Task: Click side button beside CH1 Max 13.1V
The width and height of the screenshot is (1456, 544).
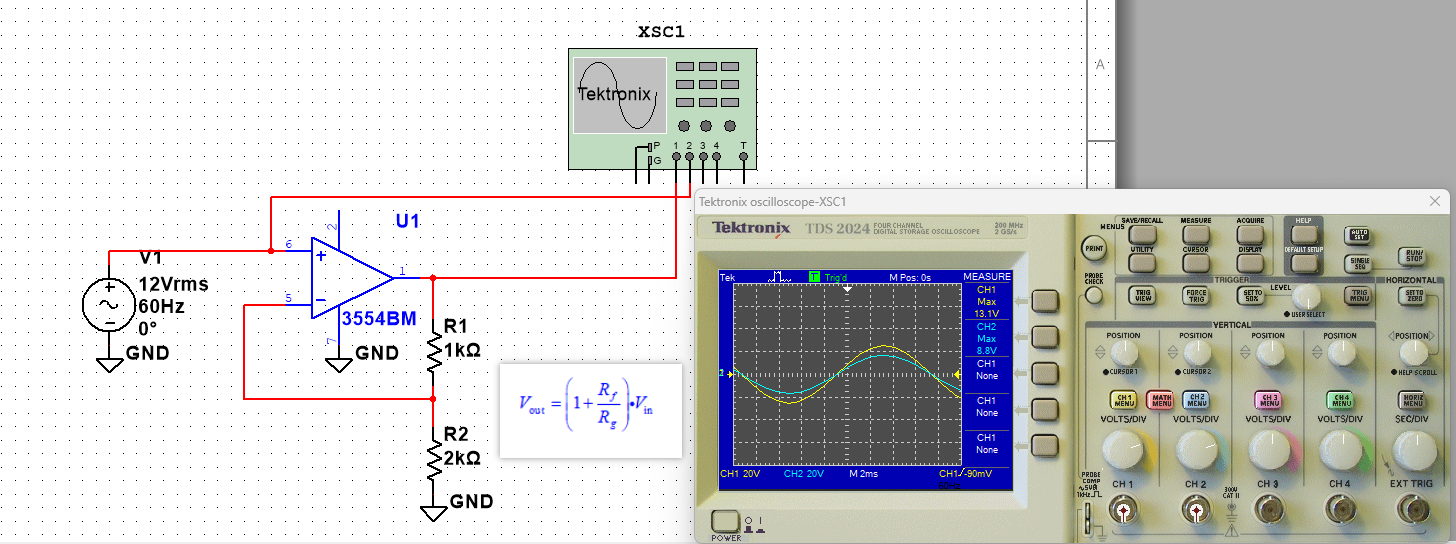Action: coord(1045,301)
